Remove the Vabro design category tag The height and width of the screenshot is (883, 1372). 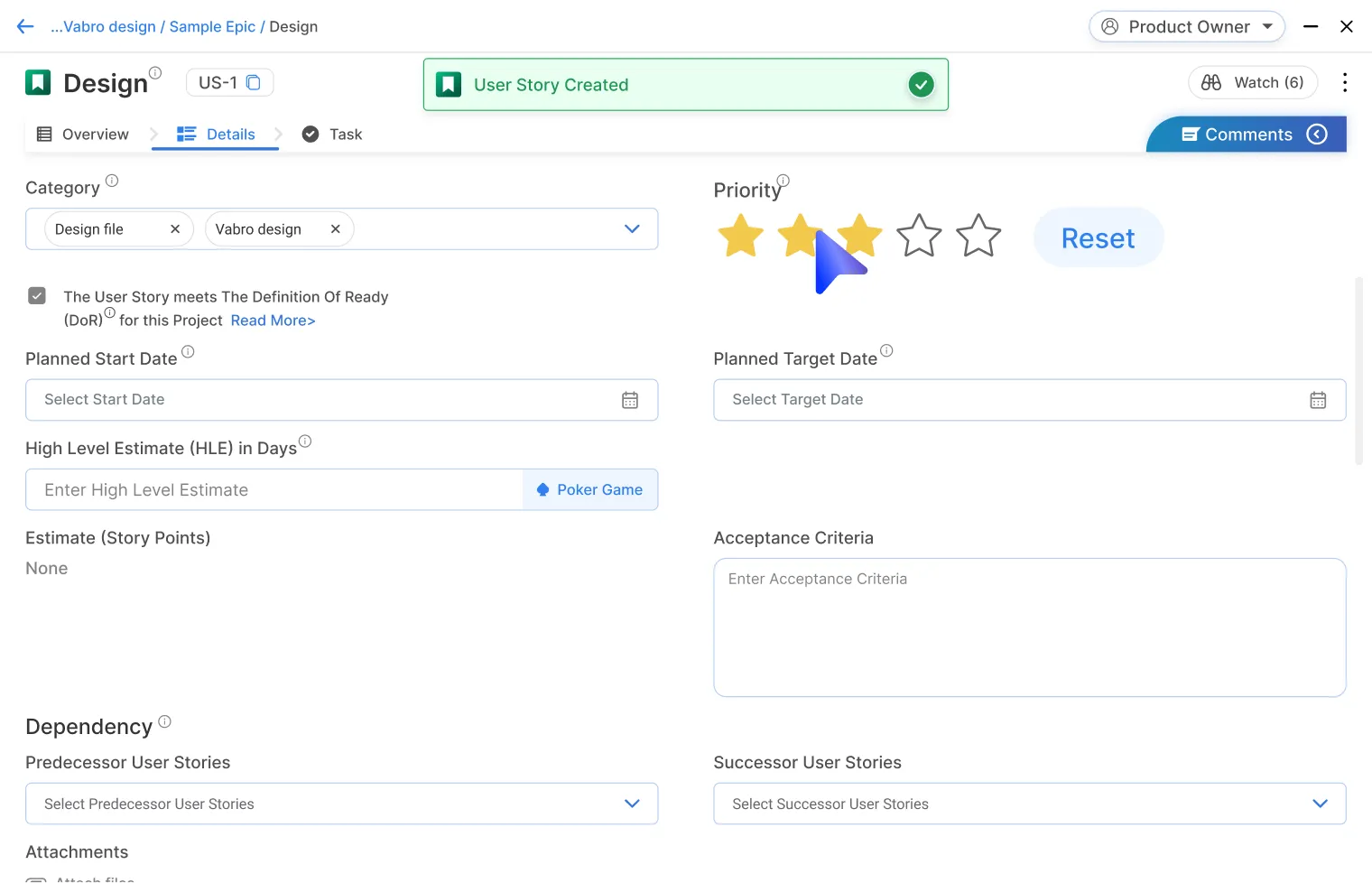pos(335,229)
